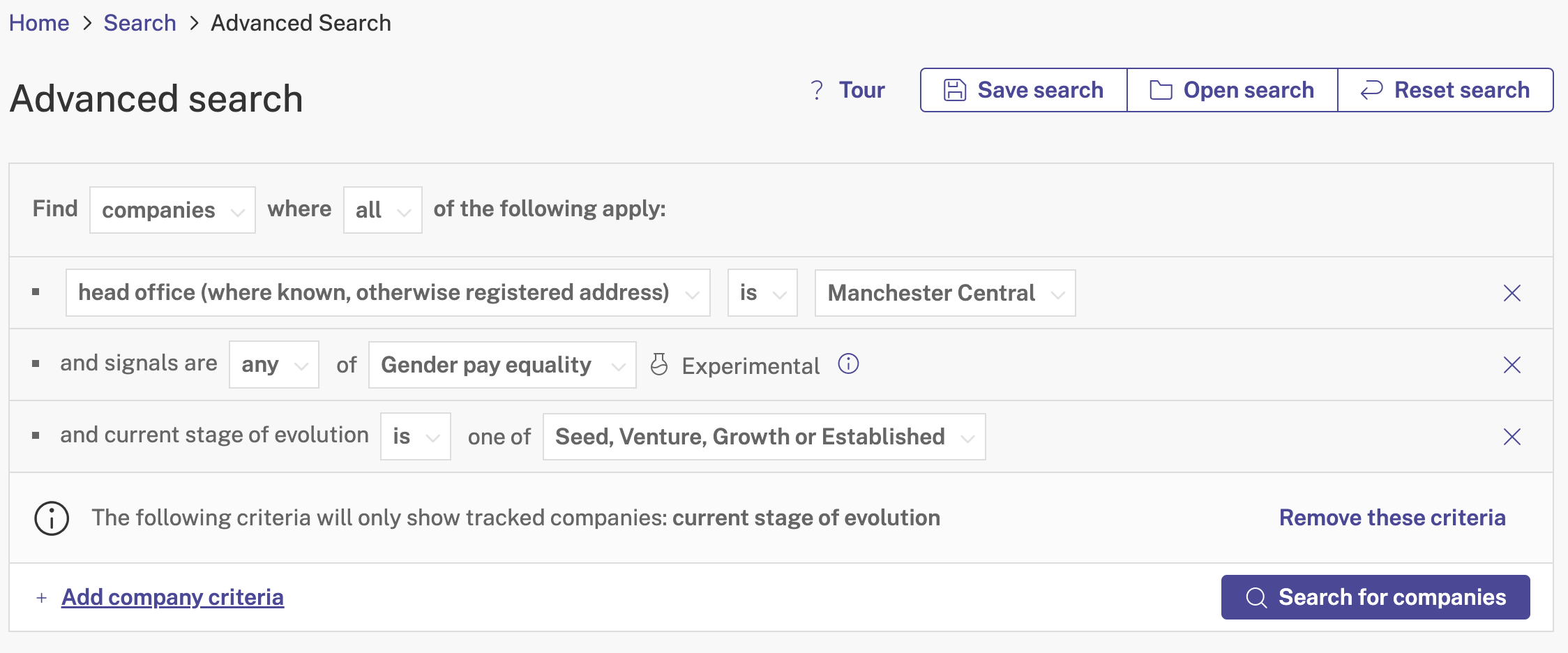1568x653 pixels.
Task: Click the Experimental info circle icon
Action: point(848,364)
